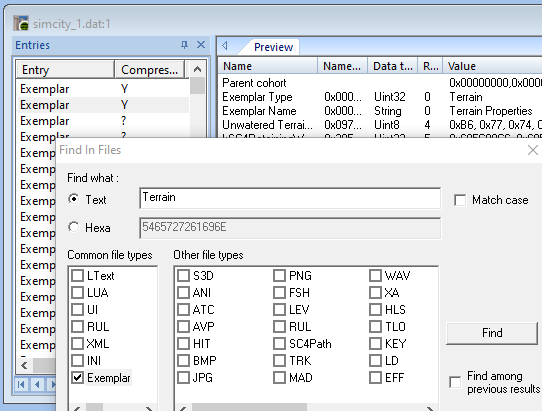The width and height of the screenshot is (542, 411).
Task: Select the Parent cohort property row
Action: point(380,83)
